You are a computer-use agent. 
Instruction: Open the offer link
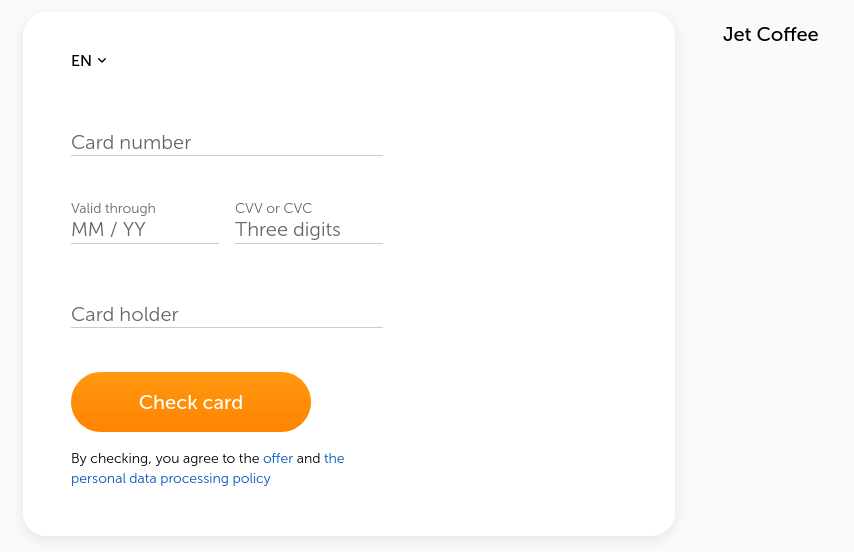point(278,459)
